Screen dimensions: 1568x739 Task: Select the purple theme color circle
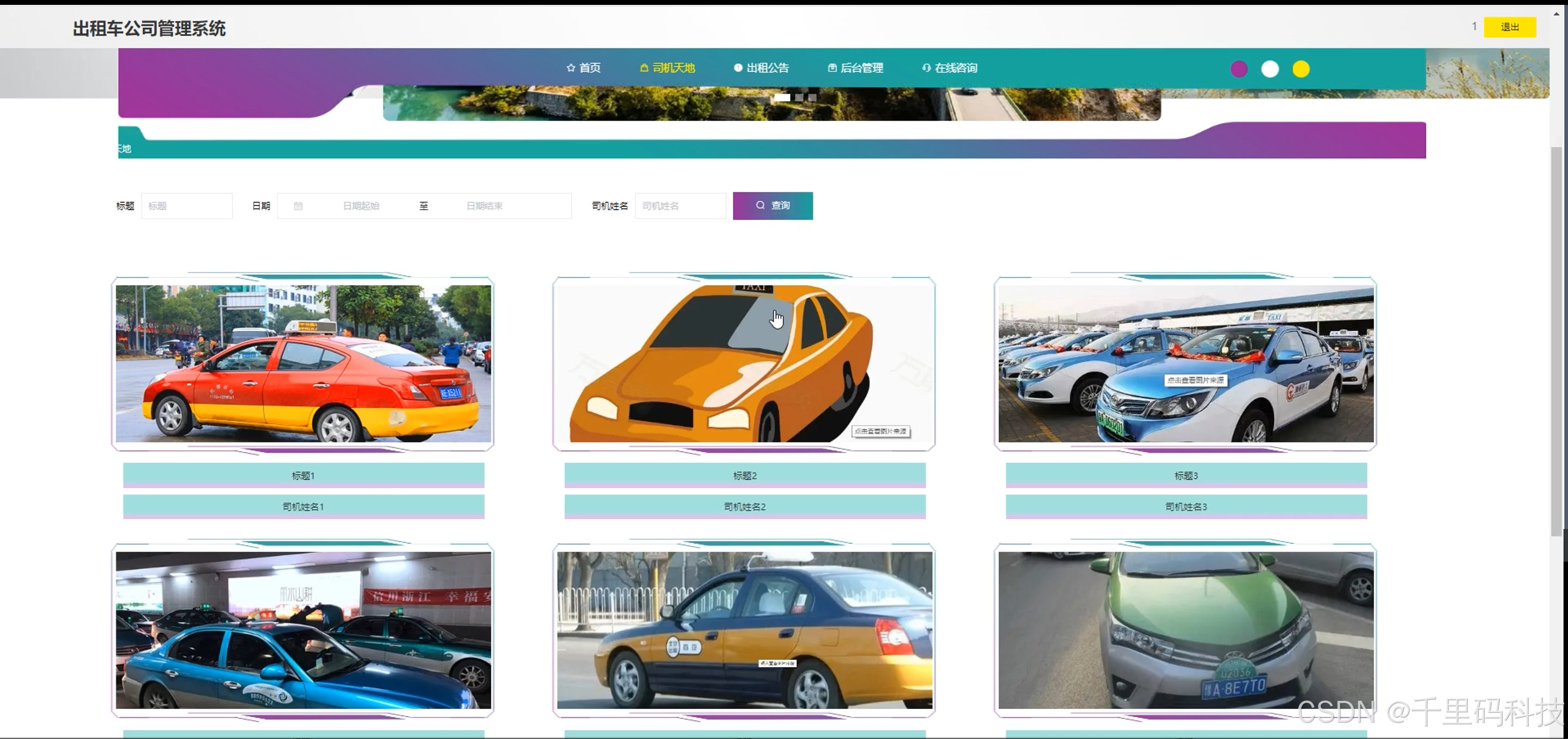click(1239, 69)
